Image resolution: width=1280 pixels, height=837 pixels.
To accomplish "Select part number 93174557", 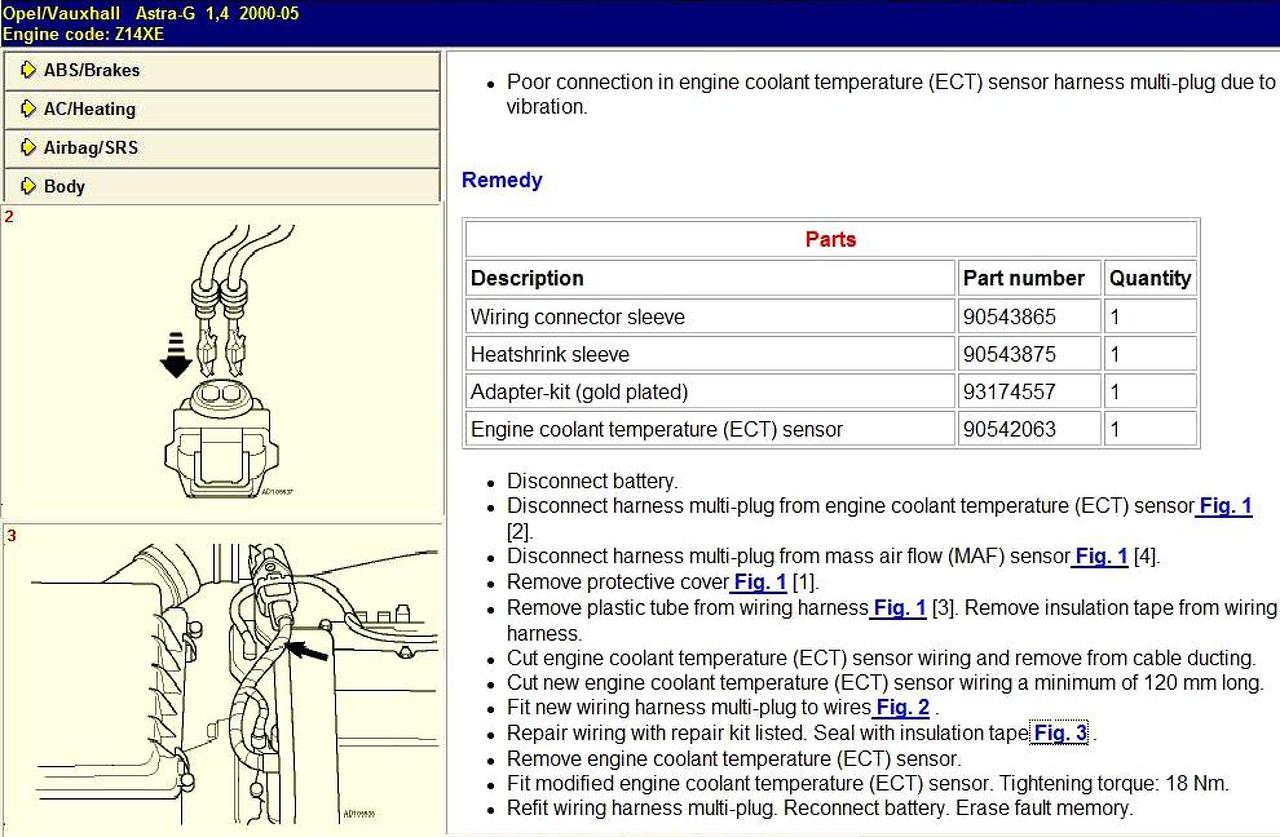I will (1029, 392).
